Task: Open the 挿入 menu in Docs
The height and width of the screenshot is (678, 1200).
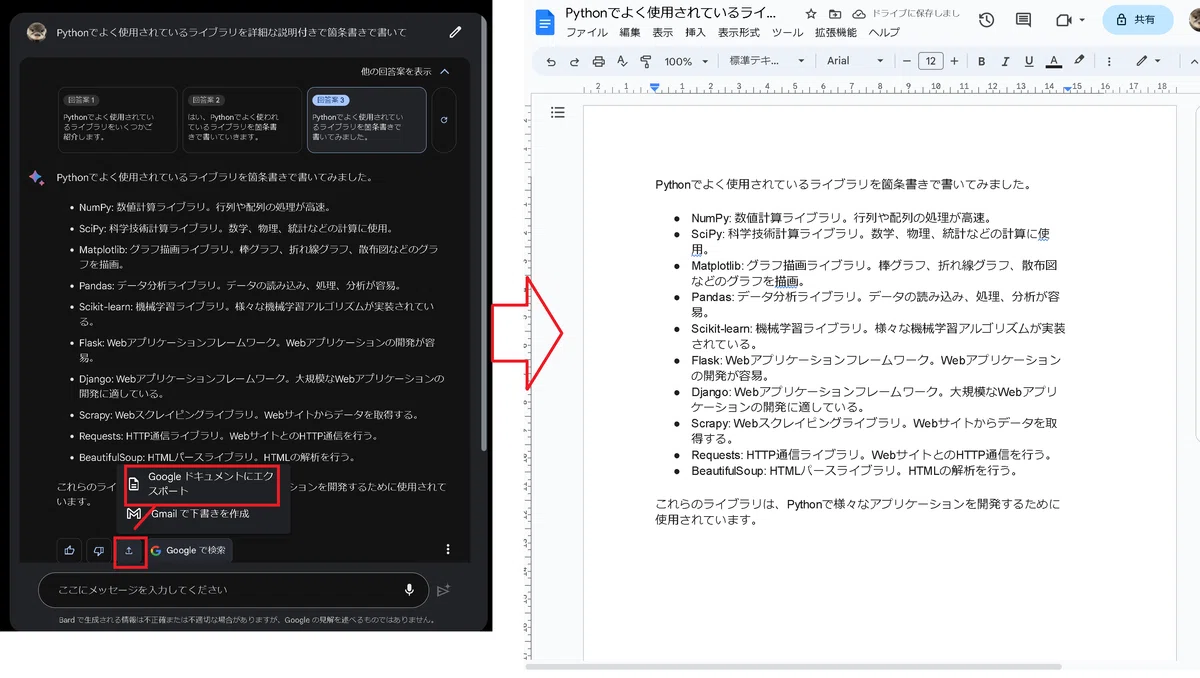Action: 695,33
